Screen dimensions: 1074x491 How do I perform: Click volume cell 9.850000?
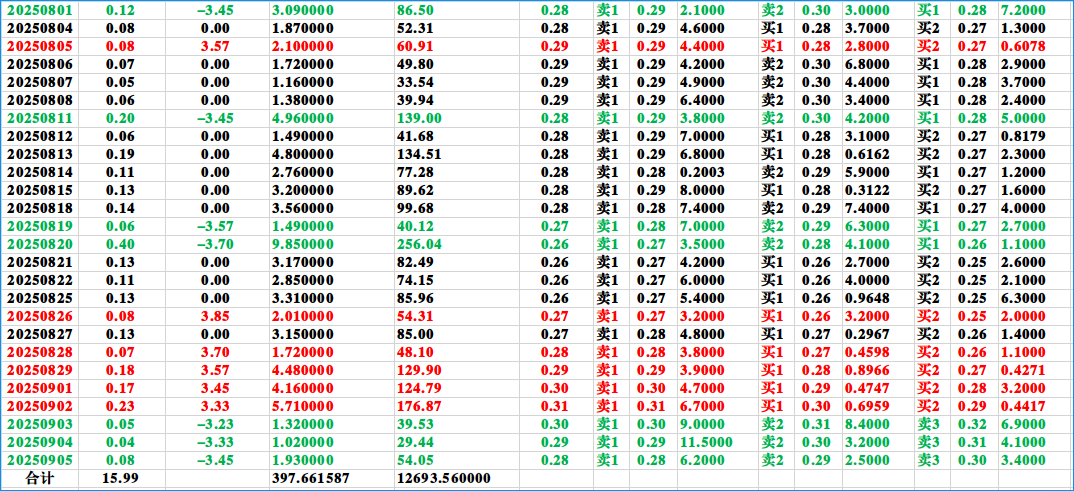[303, 244]
